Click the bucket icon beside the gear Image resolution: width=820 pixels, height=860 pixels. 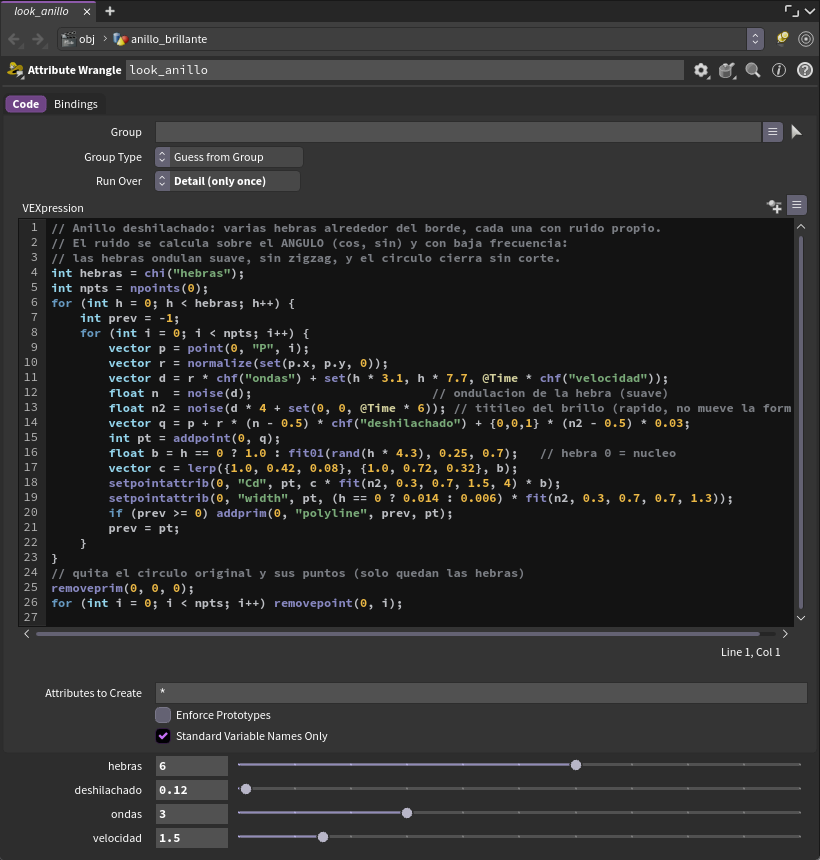coord(727,70)
